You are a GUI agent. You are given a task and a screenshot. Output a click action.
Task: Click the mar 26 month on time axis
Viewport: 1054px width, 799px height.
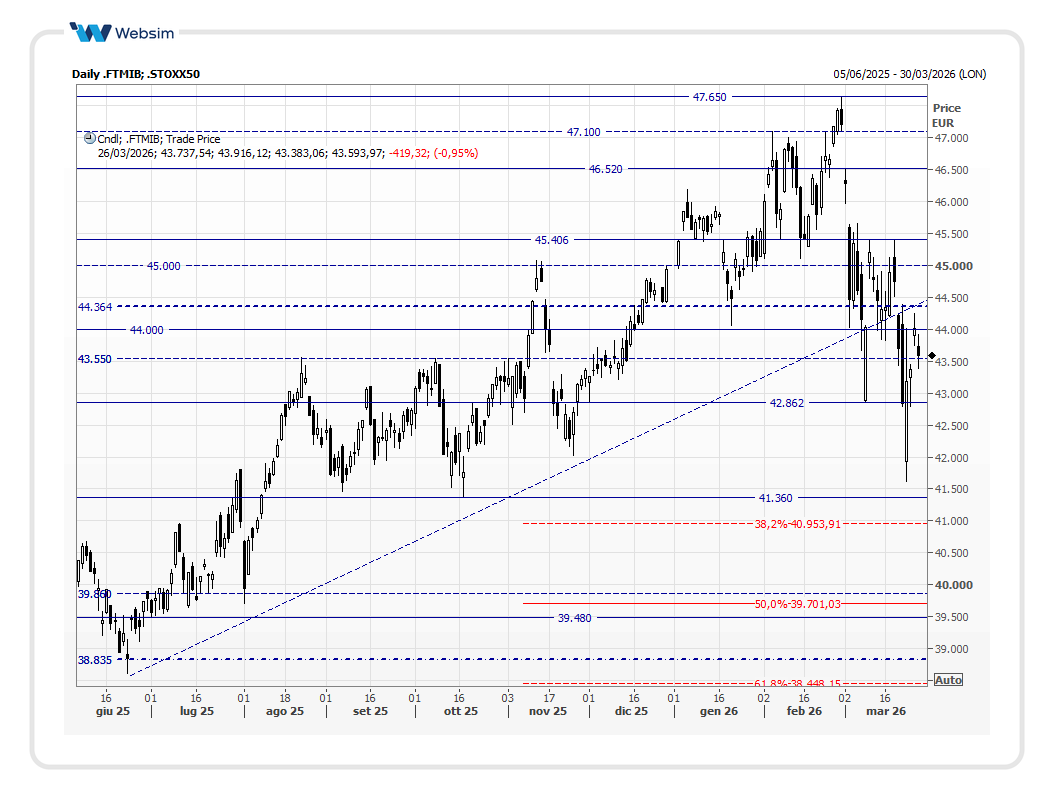885,712
